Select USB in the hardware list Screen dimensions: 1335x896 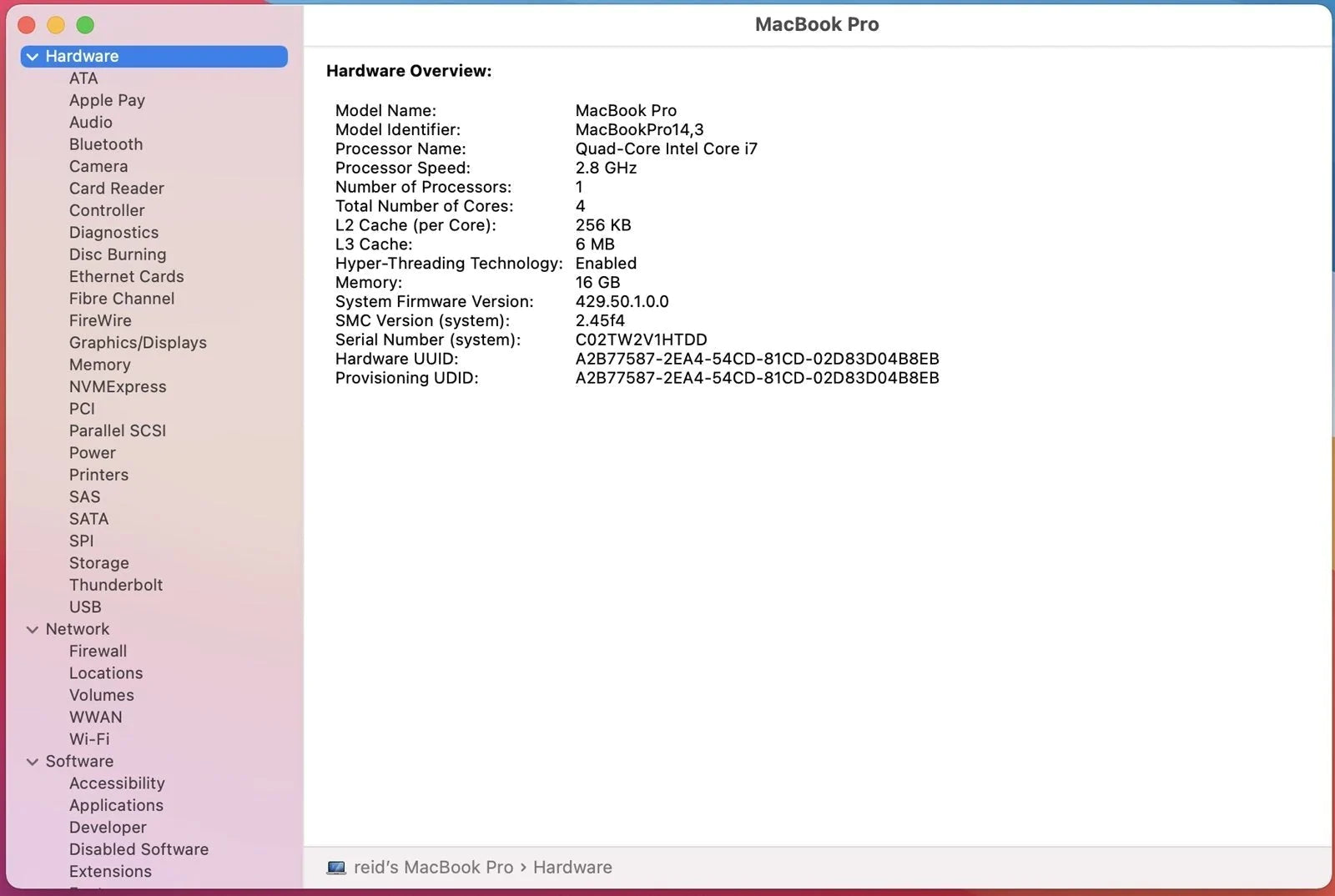tap(85, 607)
